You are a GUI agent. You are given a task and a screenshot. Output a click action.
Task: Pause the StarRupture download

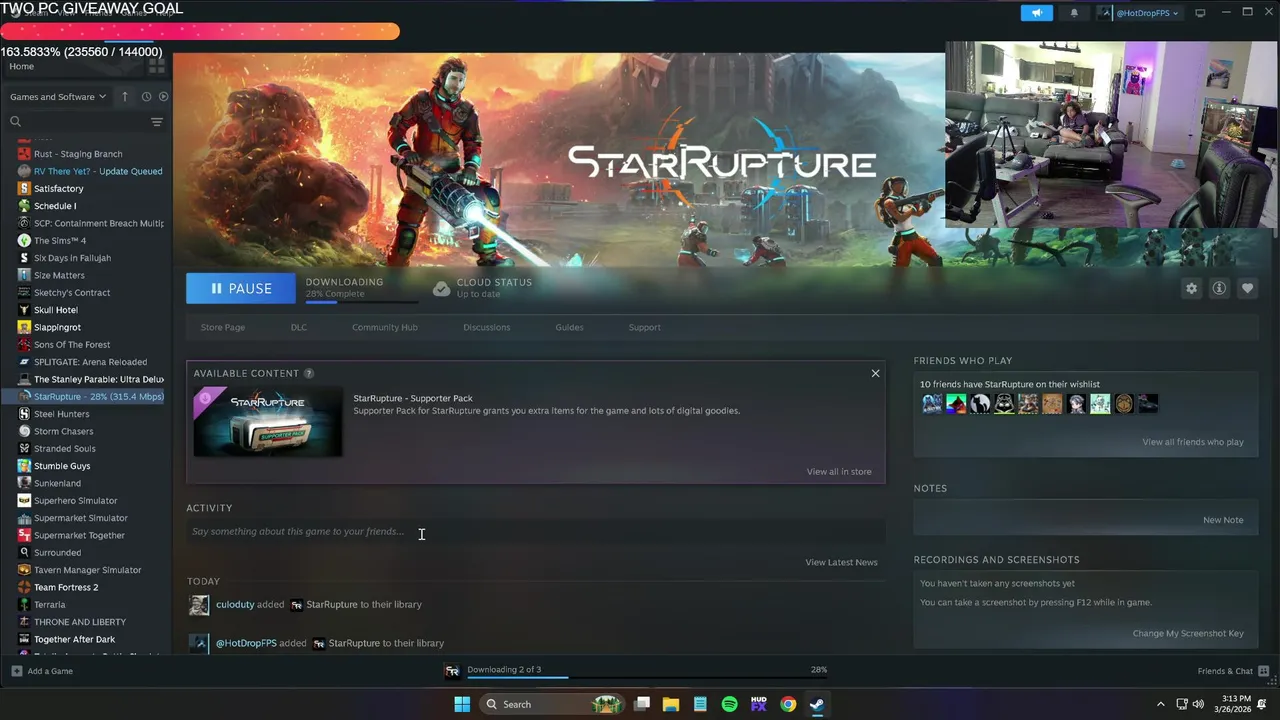(241, 288)
